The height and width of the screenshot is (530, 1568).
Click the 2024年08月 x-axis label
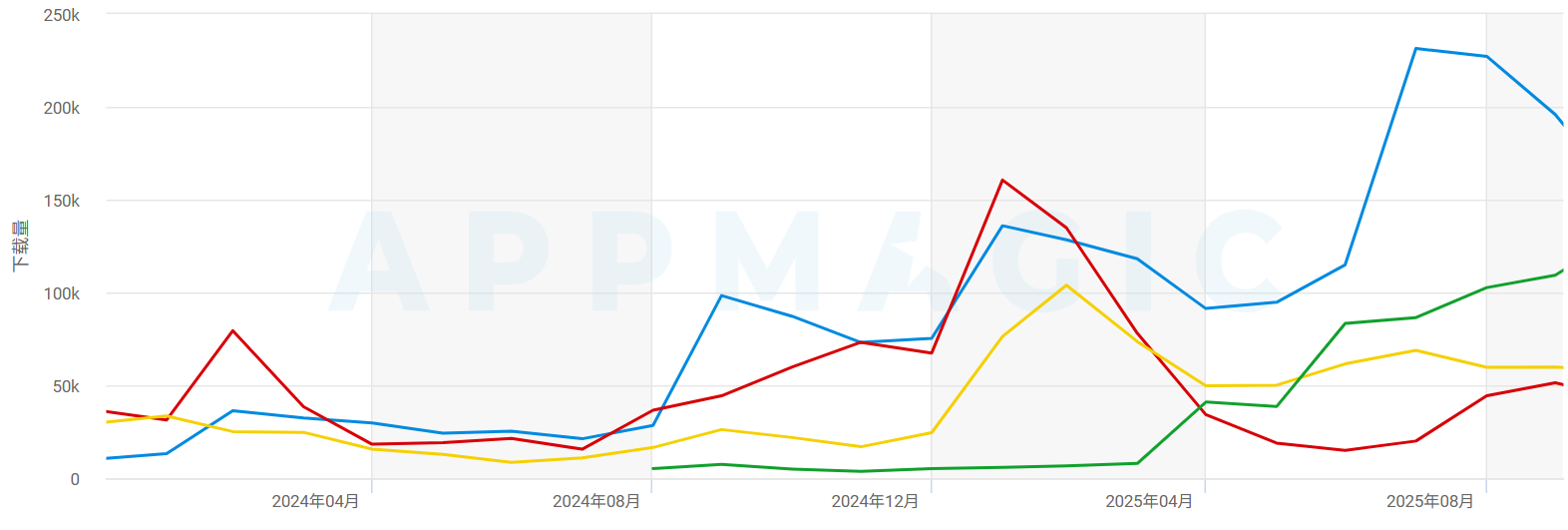coord(596,501)
